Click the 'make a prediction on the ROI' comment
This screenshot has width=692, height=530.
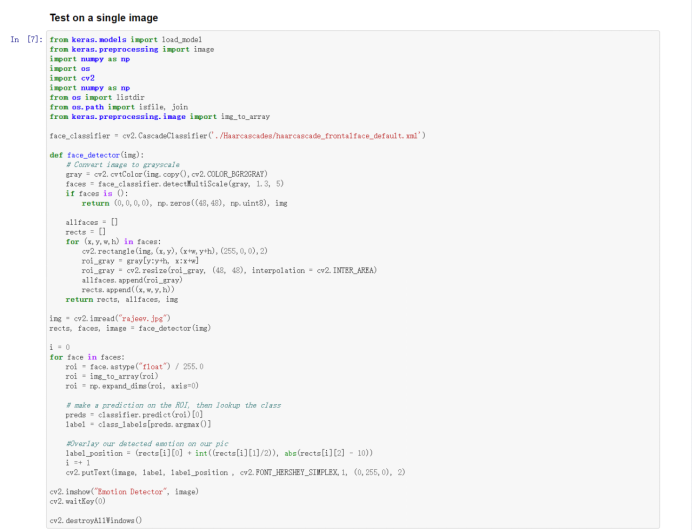(x=173, y=405)
